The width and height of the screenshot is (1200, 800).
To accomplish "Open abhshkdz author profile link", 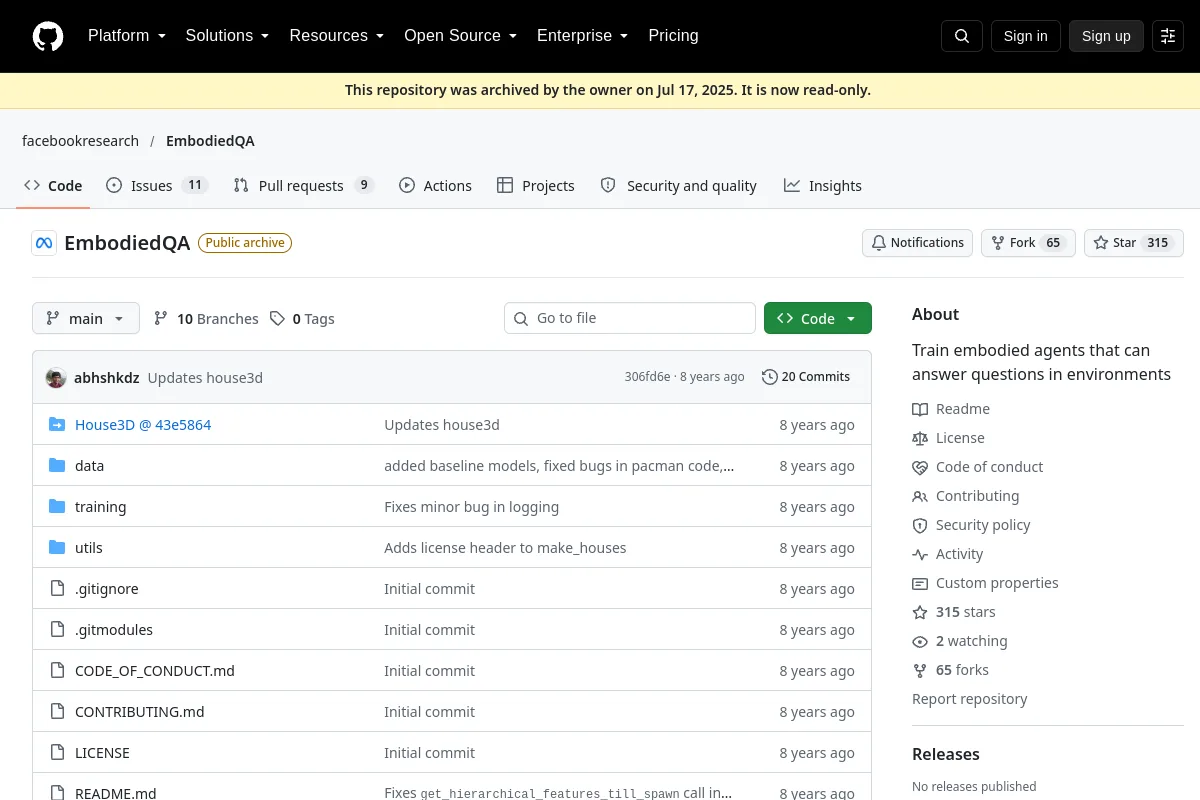I will (106, 377).
